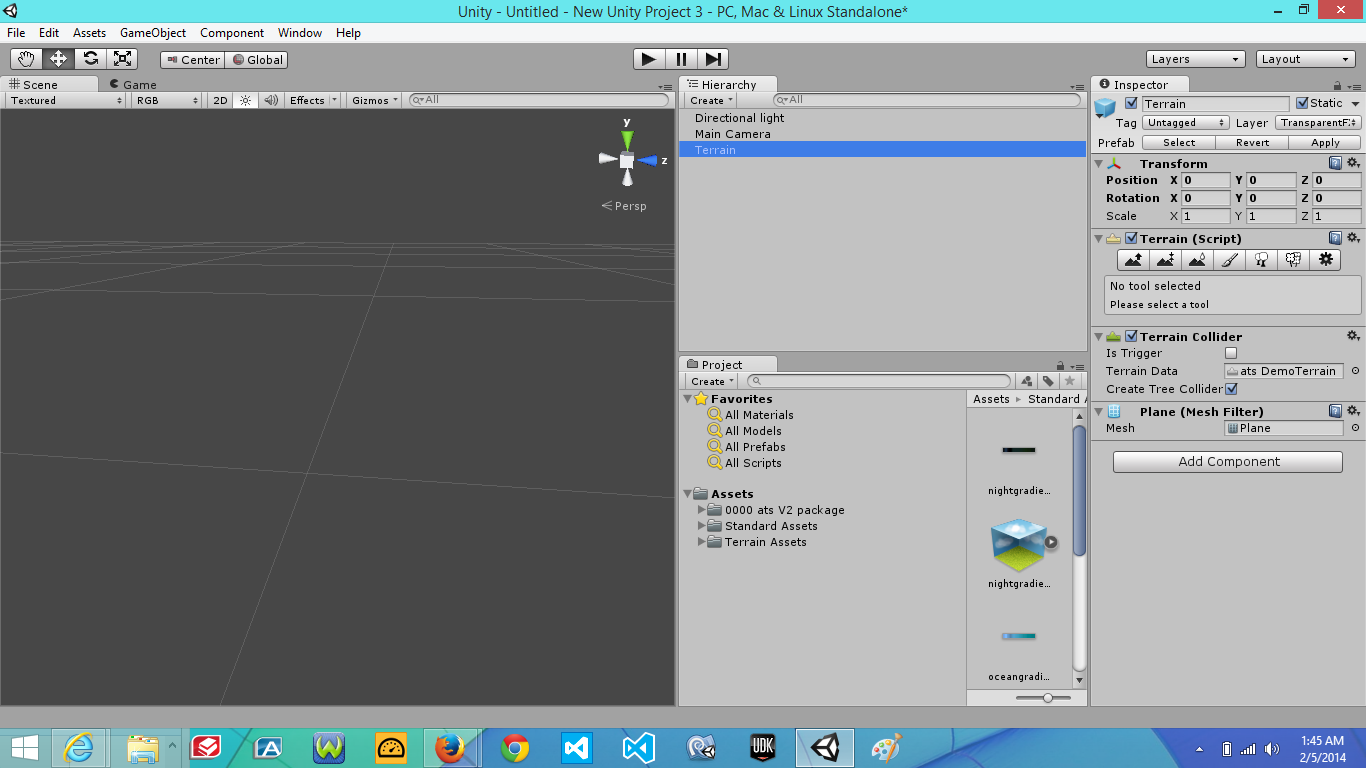The width and height of the screenshot is (1366, 768).
Task: Open Terrain Collider gear menu
Action: click(1353, 336)
